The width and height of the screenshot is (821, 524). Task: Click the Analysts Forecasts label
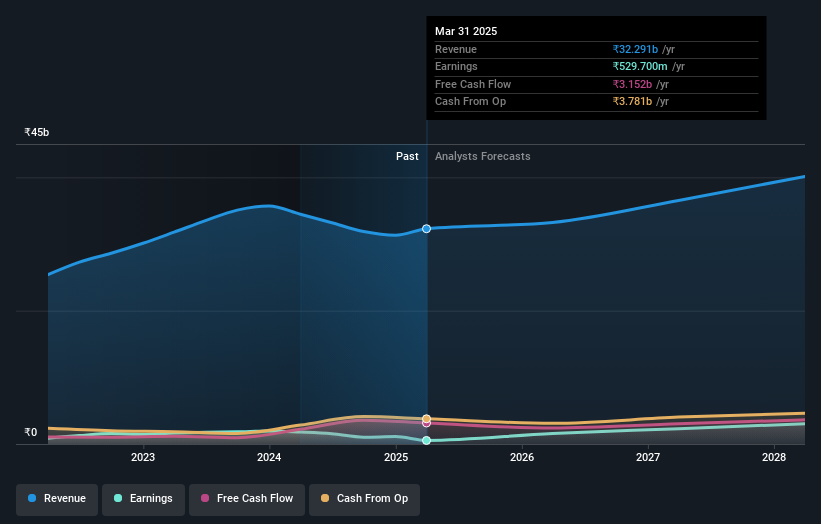pyautogui.click(x=483, y=157)
